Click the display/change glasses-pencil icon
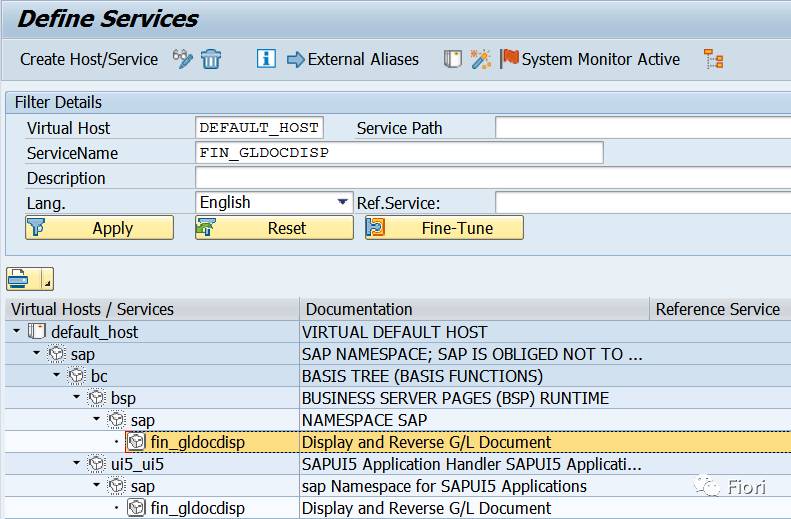791x519 pixels. click(x=182, y=59)
